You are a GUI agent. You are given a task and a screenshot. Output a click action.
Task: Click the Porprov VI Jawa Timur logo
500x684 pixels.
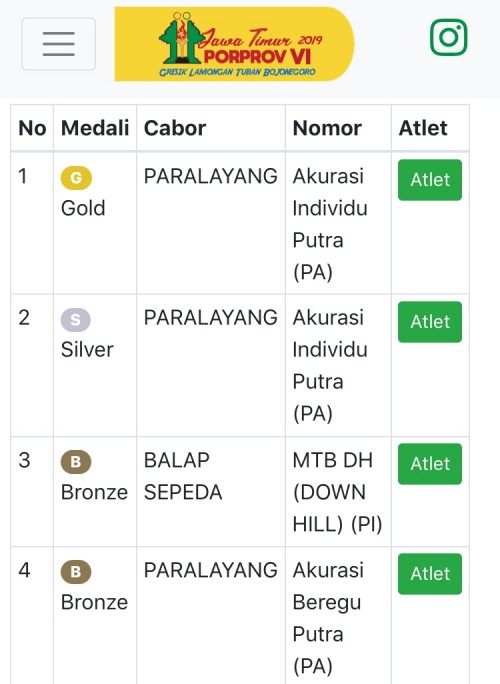coord(235,44)
